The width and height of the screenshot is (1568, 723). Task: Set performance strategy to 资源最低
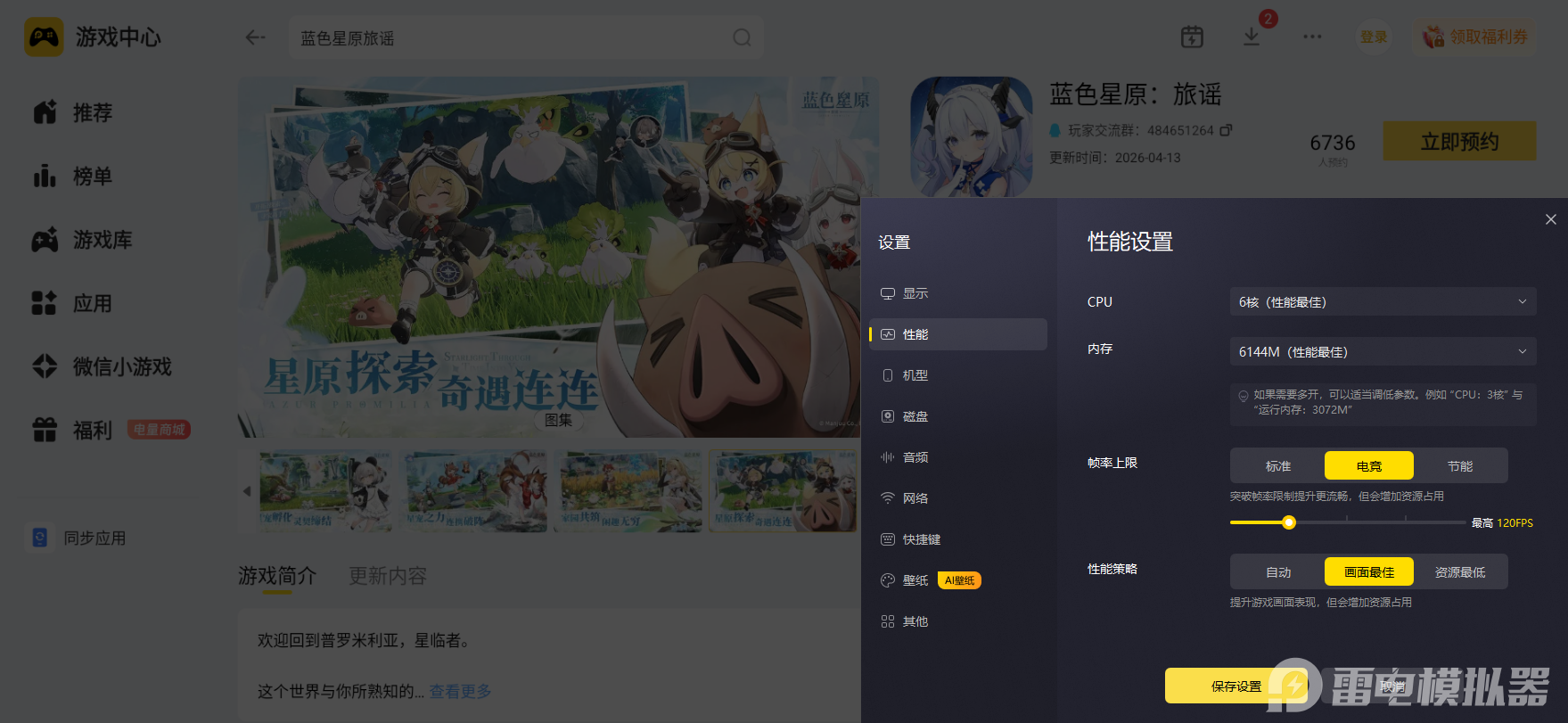[x=1460, y=571]
